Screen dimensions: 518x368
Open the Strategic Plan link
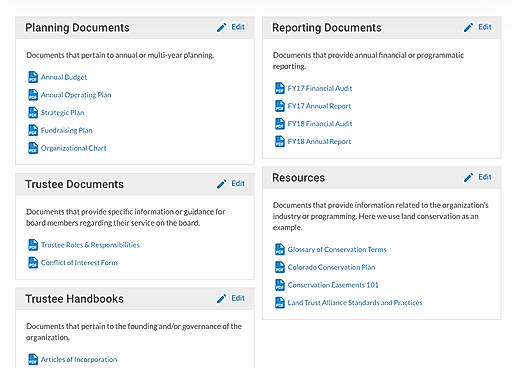coord(62,112)
